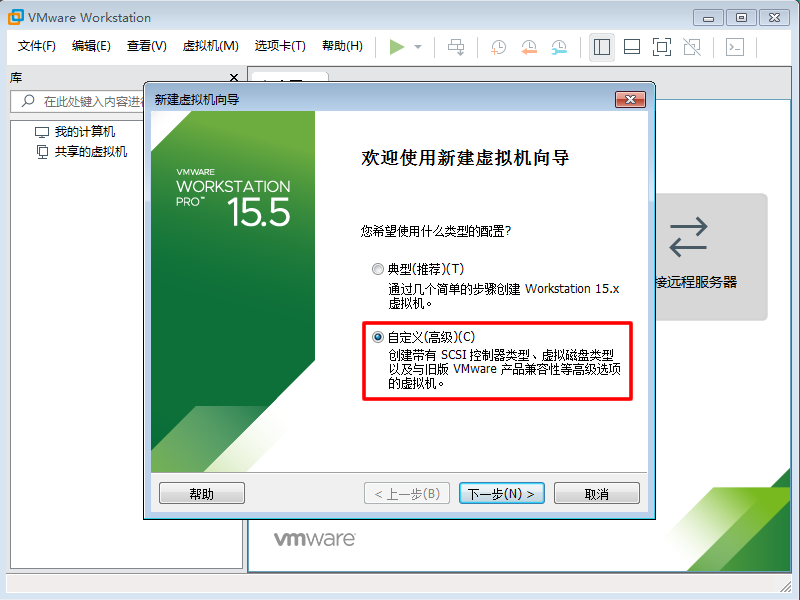Open the 文件(F) menu

pyautogui.click(x=37, y=46)
